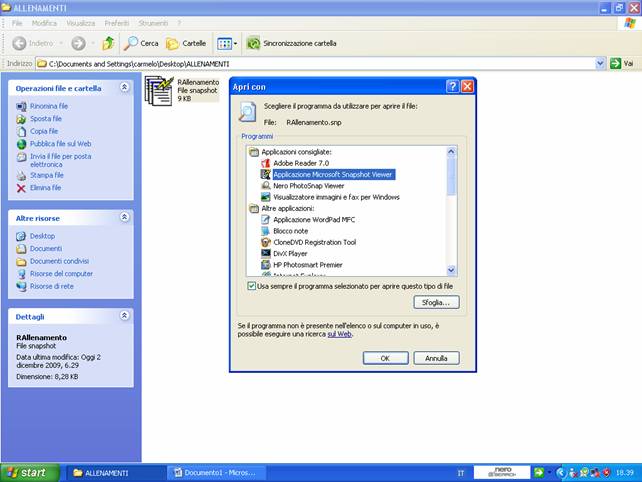
Task: Click the sul Web link
Action: click(x=339, y=334)
